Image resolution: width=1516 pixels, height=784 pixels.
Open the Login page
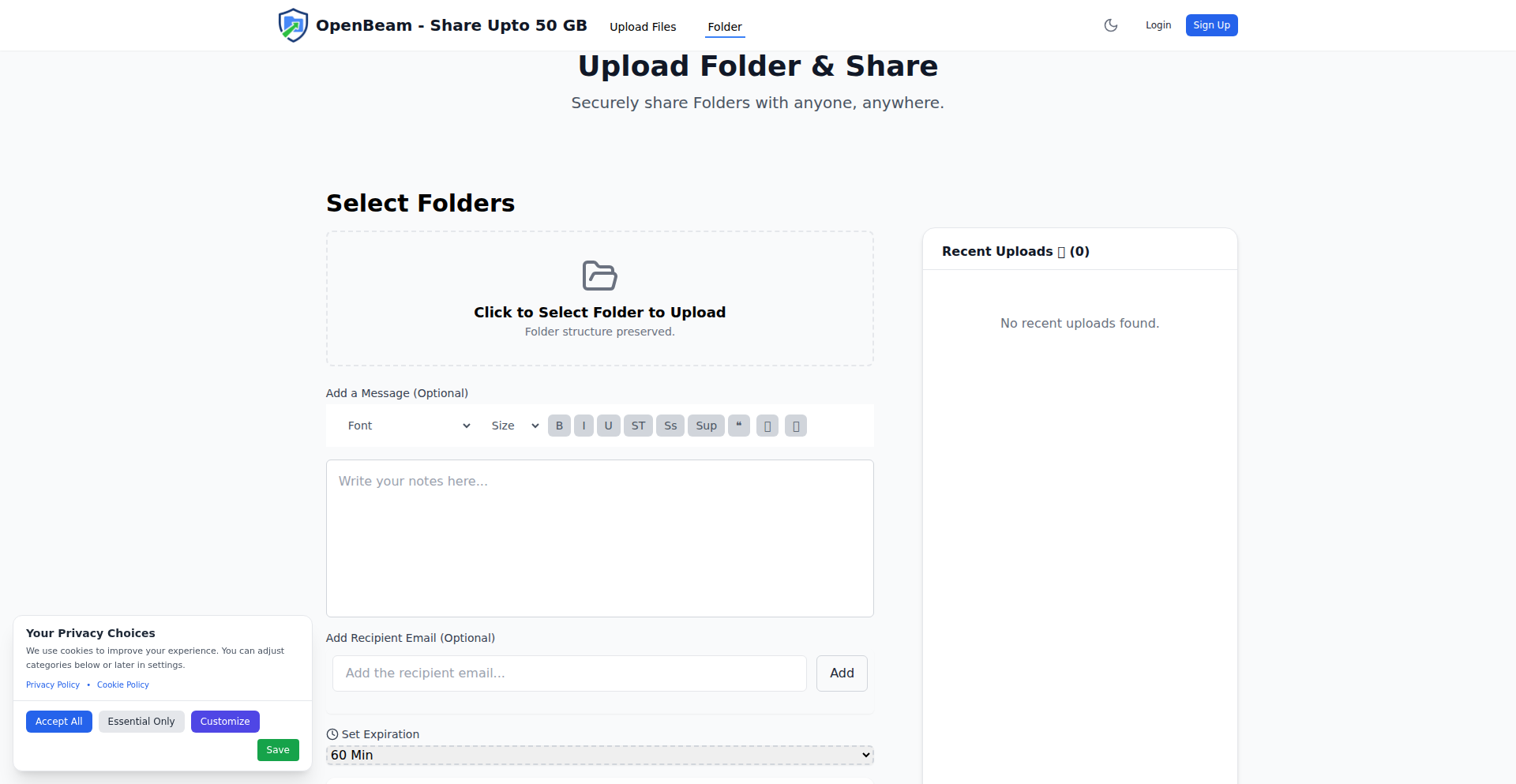(1158, 25)
